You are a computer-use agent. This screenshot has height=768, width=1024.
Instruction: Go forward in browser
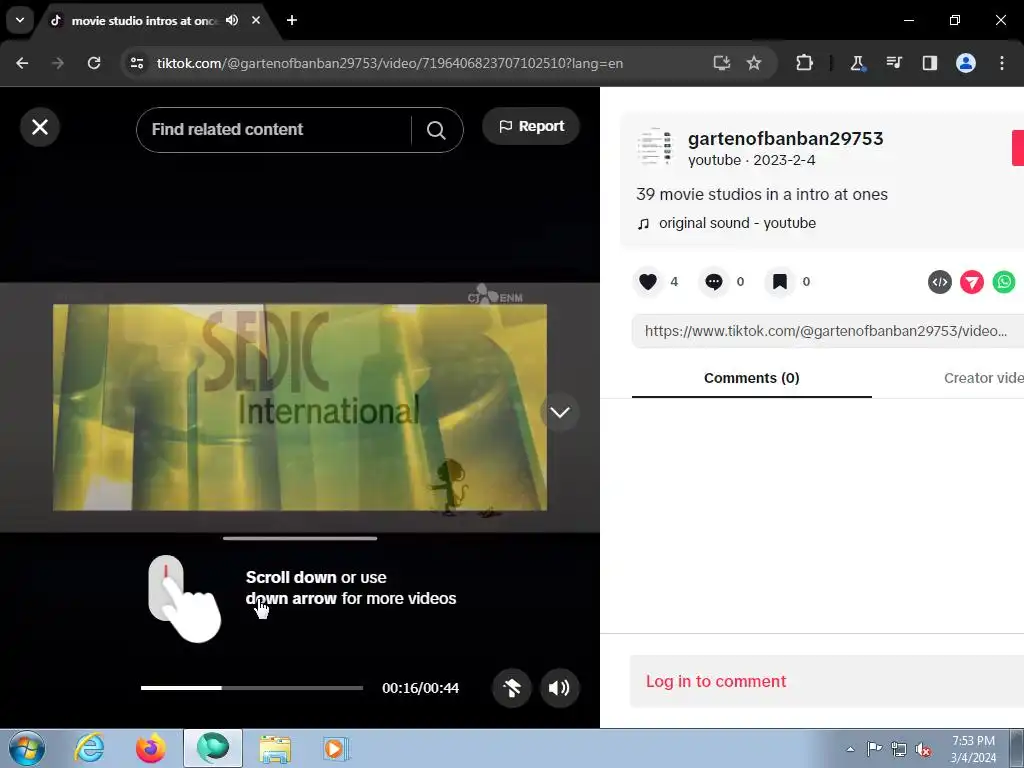tap(58, 63)
